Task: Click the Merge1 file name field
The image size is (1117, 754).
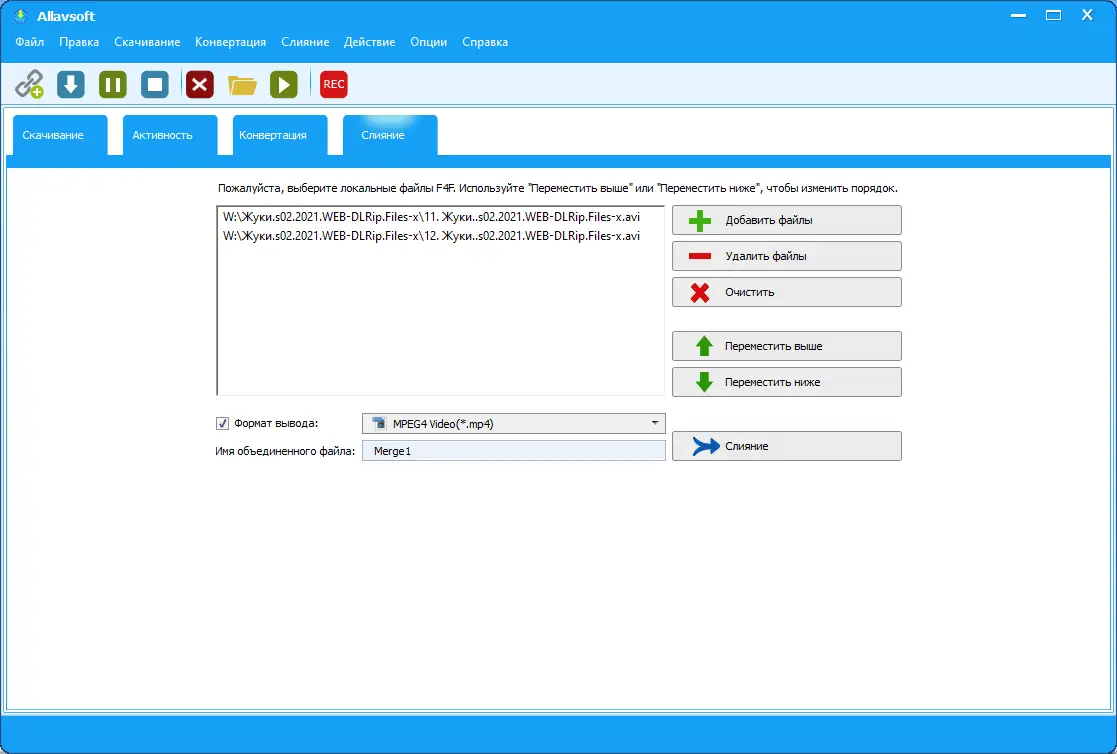Action: coord(514,450)
